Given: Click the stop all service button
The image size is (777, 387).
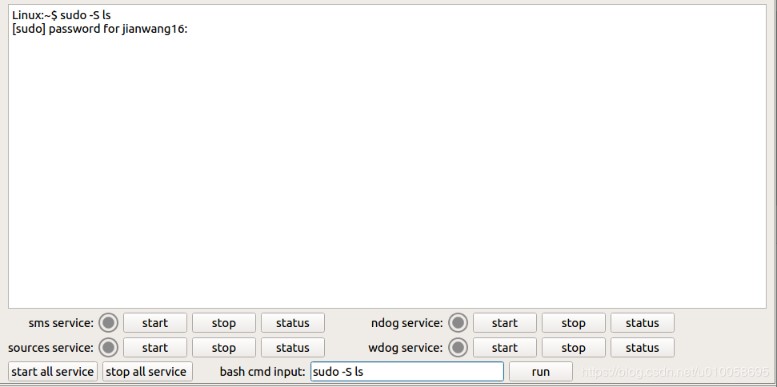Looking at the screenshot, I should [x=147, y=372].
